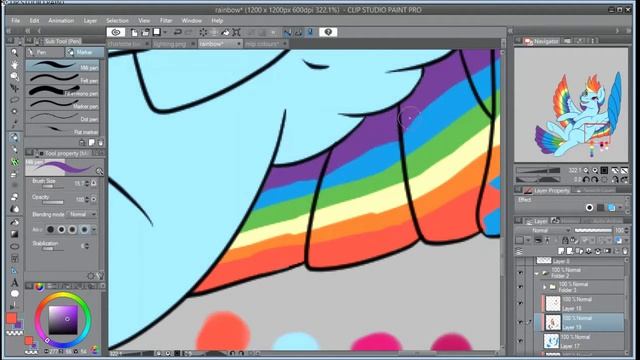
Task: Select the Lasso selection tool
Action: pos(14,100)
